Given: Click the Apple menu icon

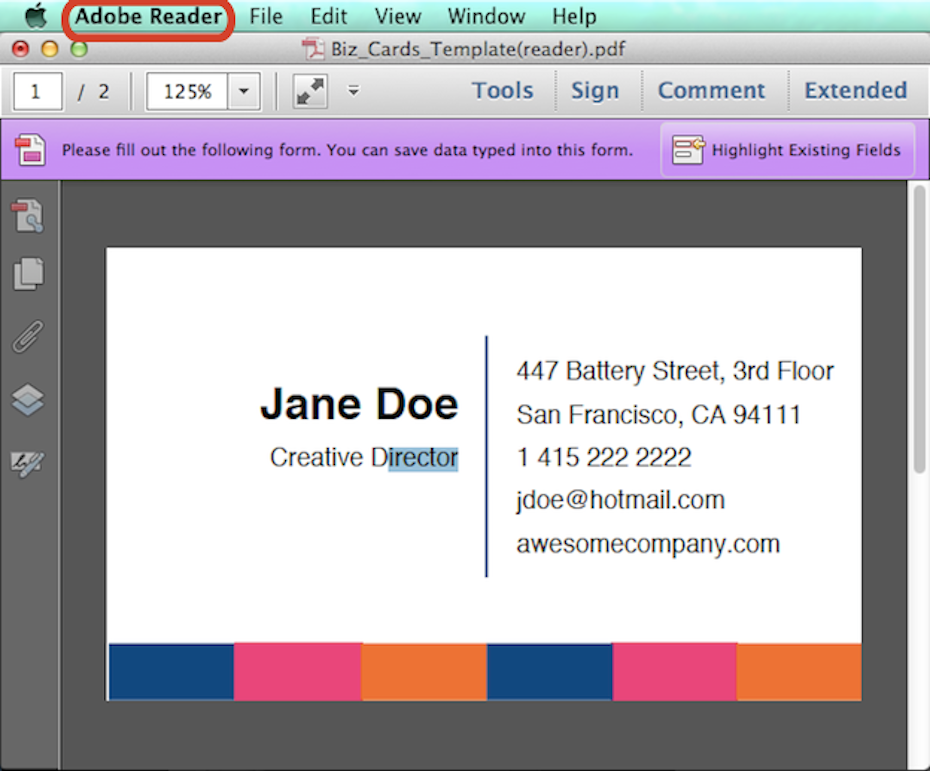Looking at the screenshot, I should 36,16.
